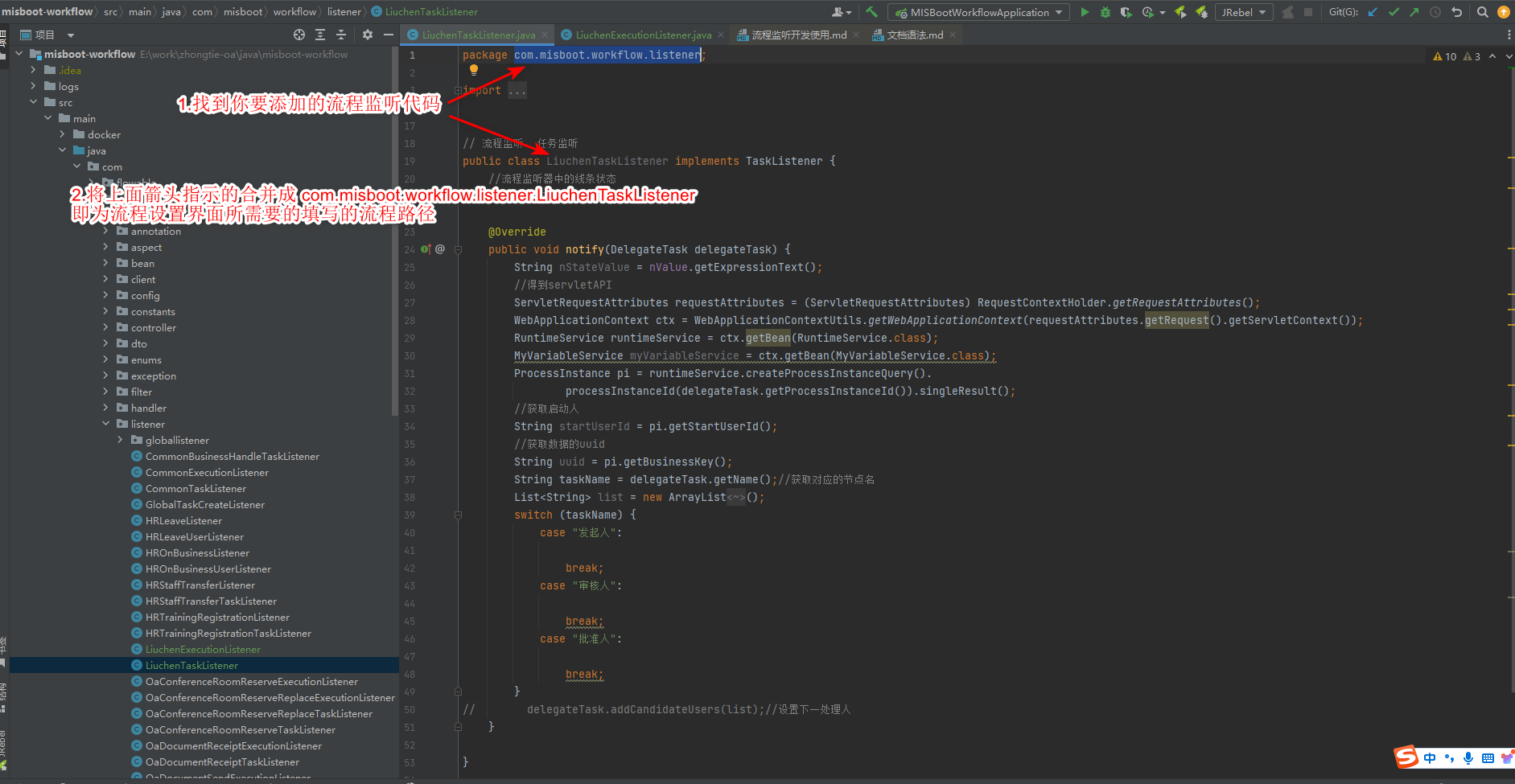1515x784 pixels.
Task: Click the Git update project arrow
Action: pos(1373,12)
